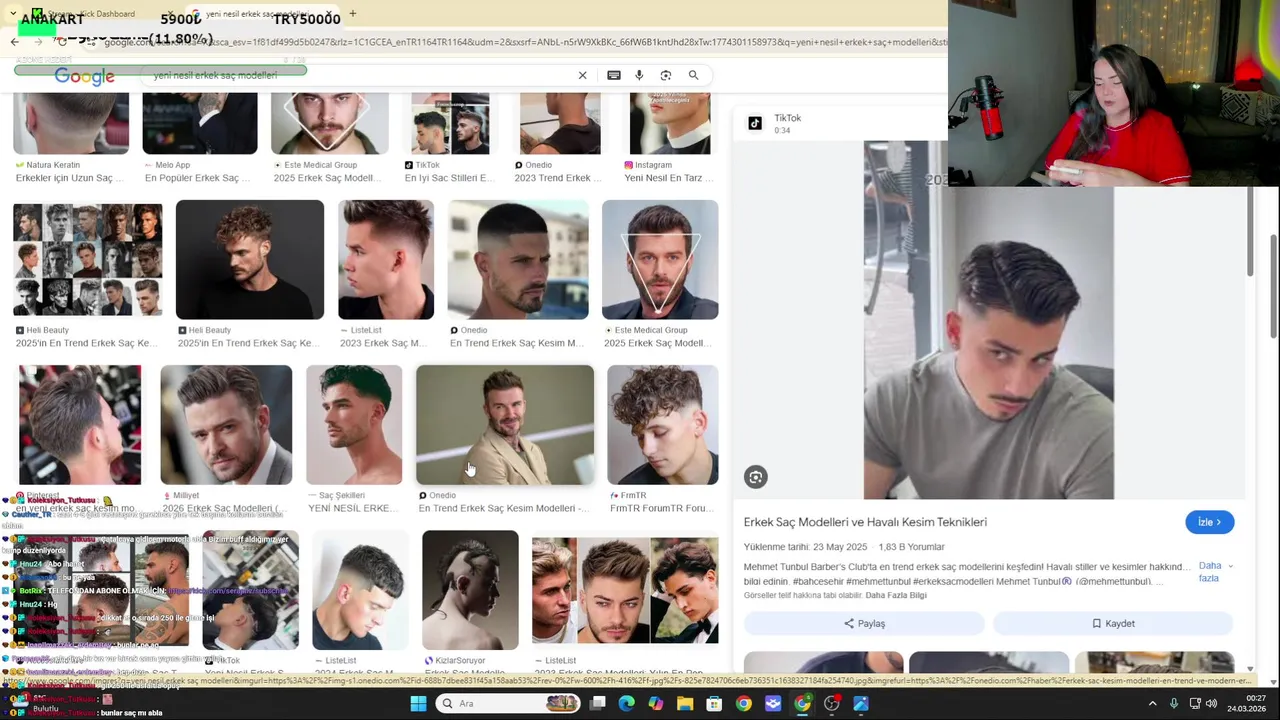Open the Milliyet 2026 Erkek Saç thumbnail
Image resolution: width=1280 pixels, height=720 pixels.
pyautogui.click(x=226, y=425)
